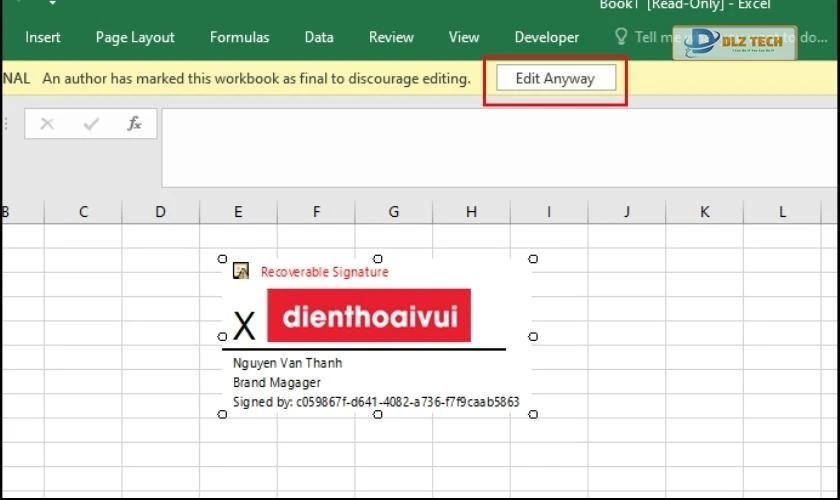Switch to the Page Layout tab
Viewport: 840px width, 500px height.
pyautogui.click(x=135, y=37)
